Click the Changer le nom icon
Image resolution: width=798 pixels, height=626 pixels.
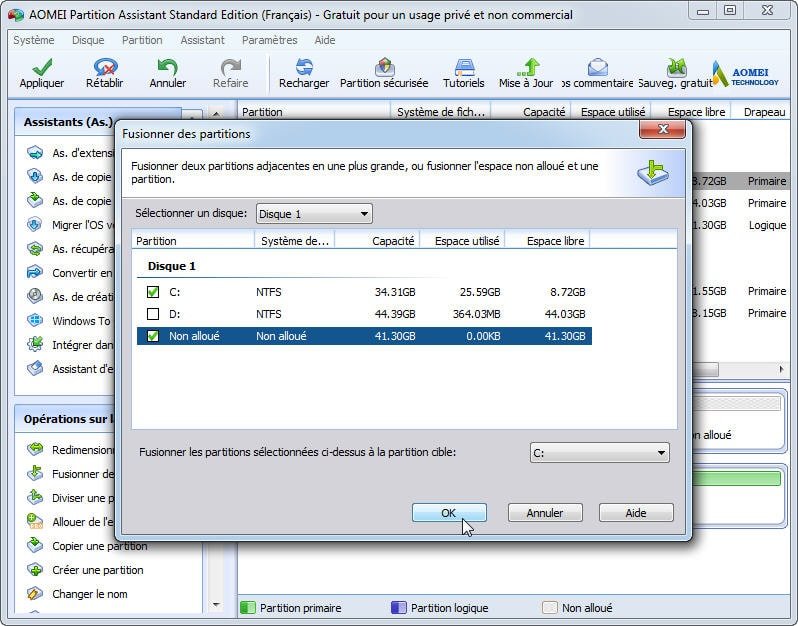[x=35, y=593]
